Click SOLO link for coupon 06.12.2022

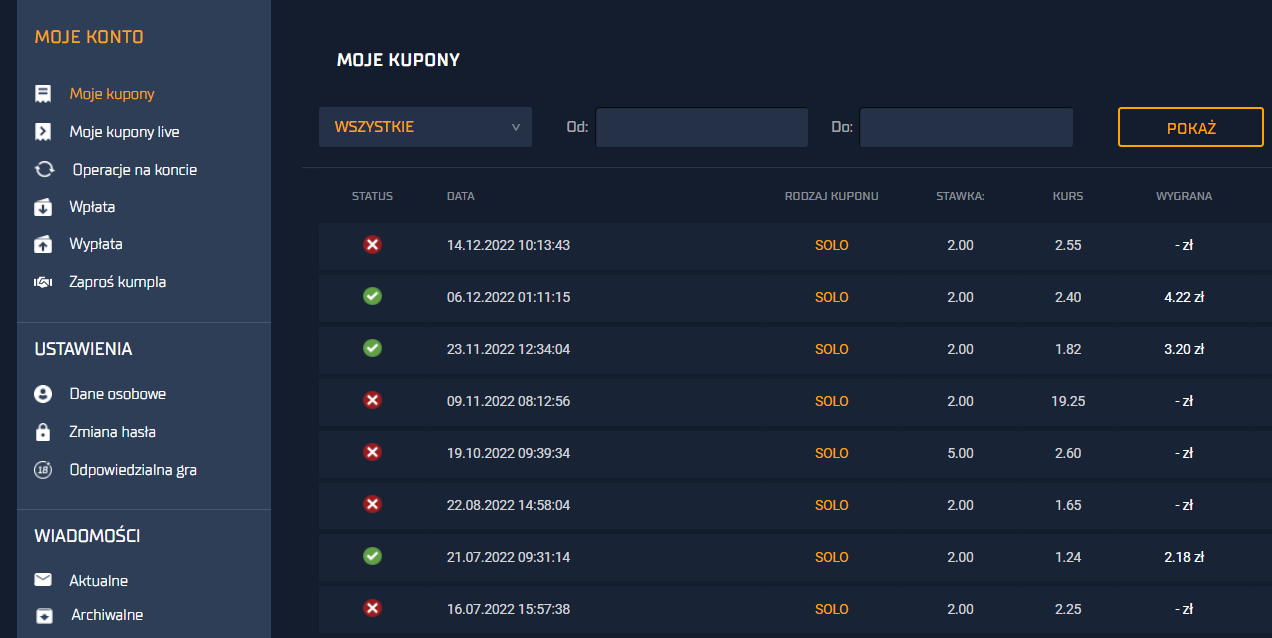pyautogui.click(x=831, y=297)
